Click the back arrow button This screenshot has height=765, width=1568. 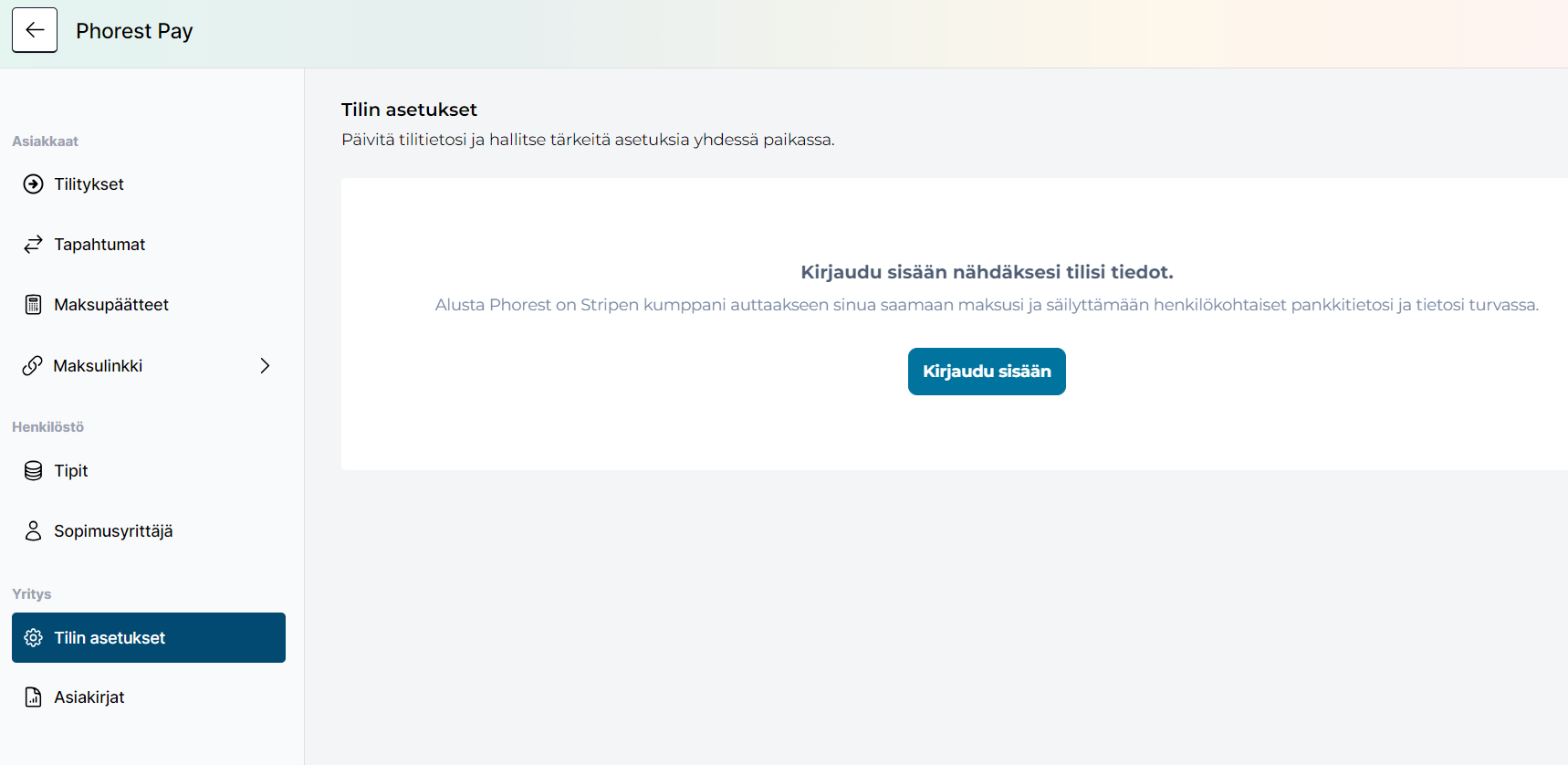pyautogui.click(x=35, y=30)
